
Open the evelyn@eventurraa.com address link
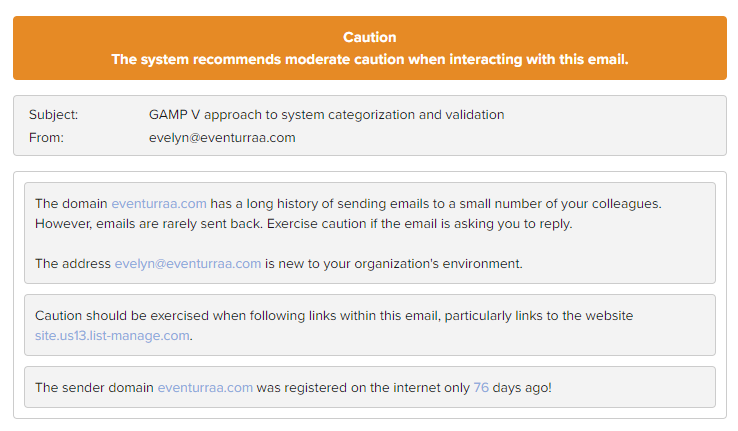[x=188, y=263]
